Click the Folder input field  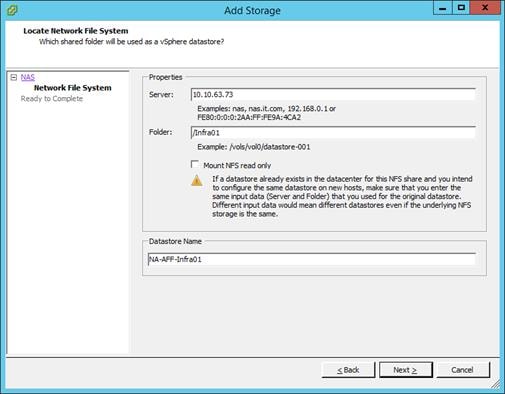pos(333,133)
